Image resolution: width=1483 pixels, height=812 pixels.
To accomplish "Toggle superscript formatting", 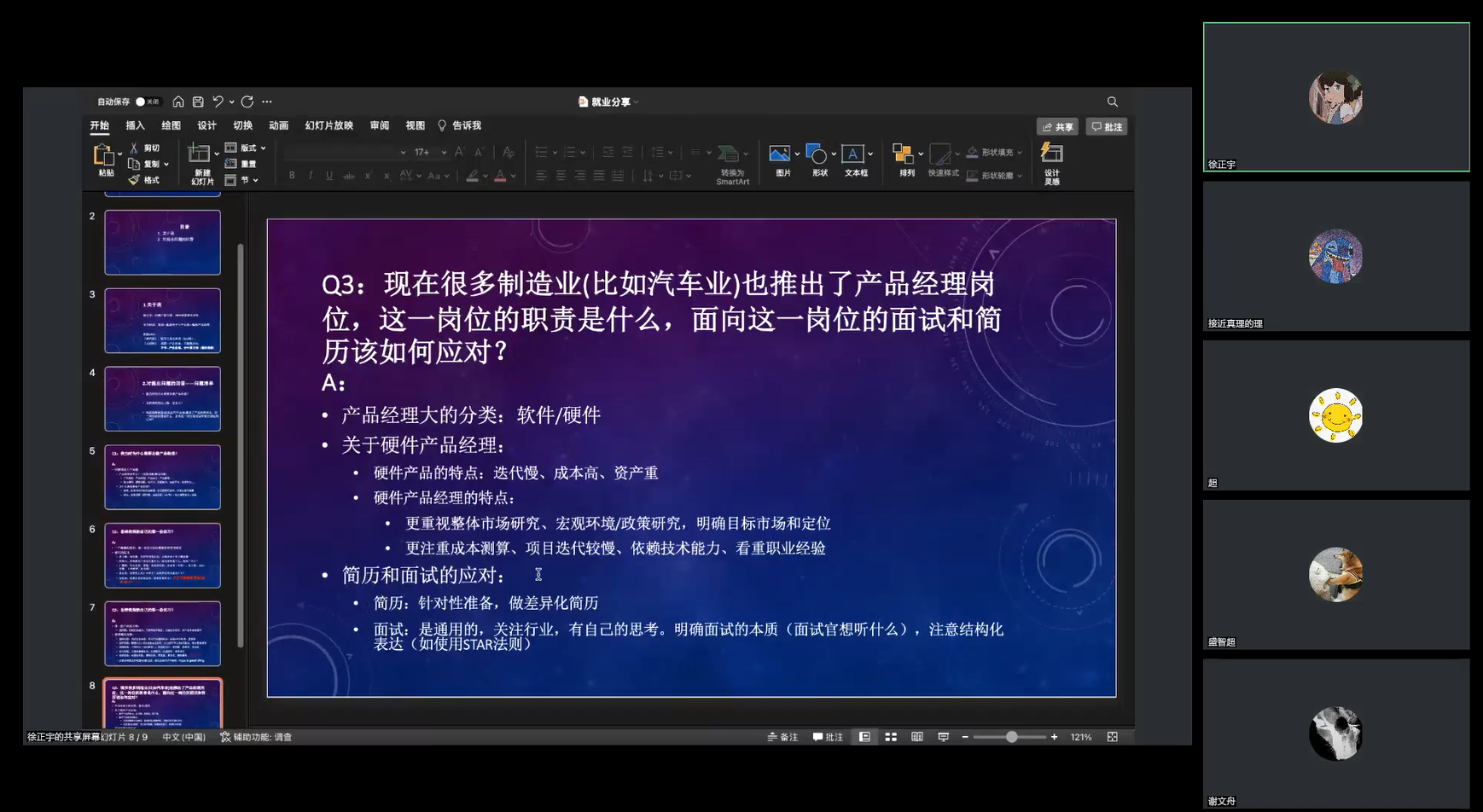I will click(368, 176).
